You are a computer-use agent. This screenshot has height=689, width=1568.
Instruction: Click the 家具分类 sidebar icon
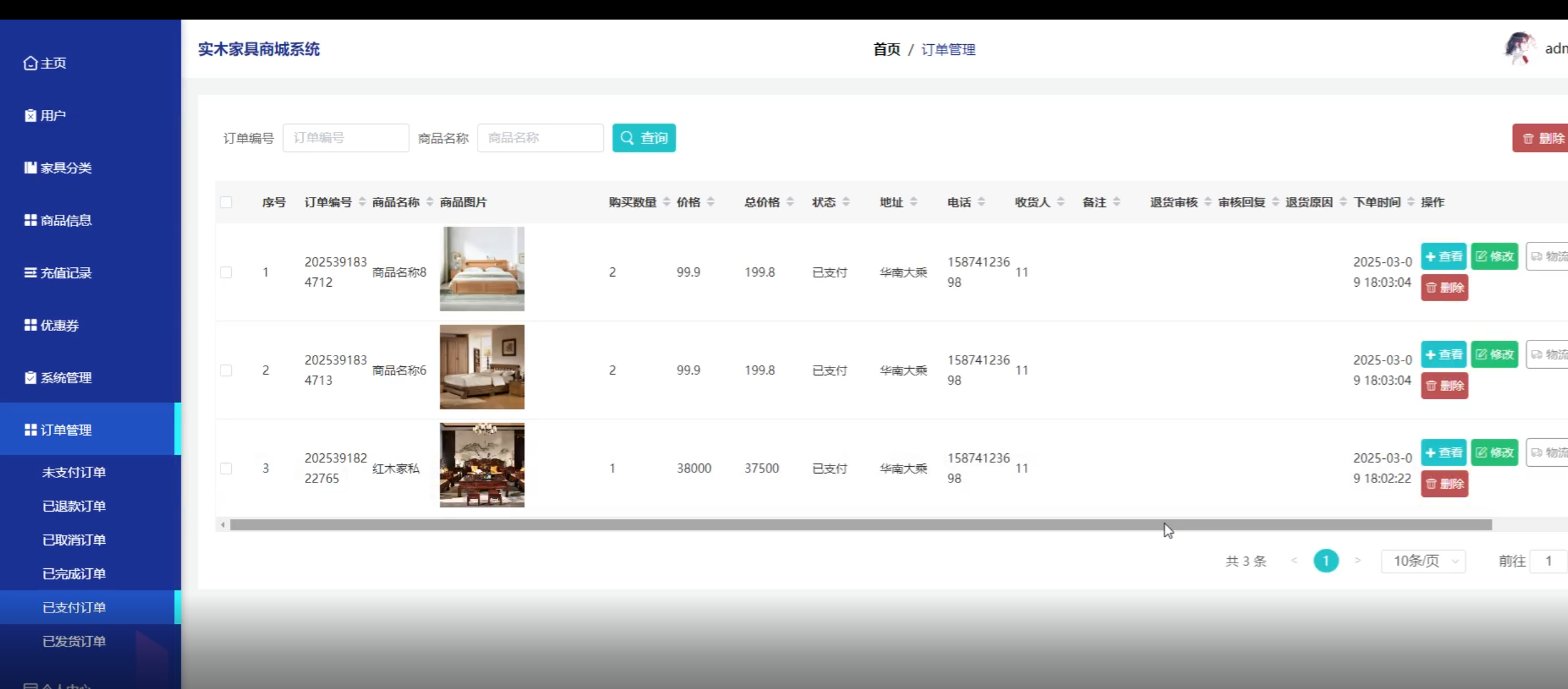click(x=30, y=167)
